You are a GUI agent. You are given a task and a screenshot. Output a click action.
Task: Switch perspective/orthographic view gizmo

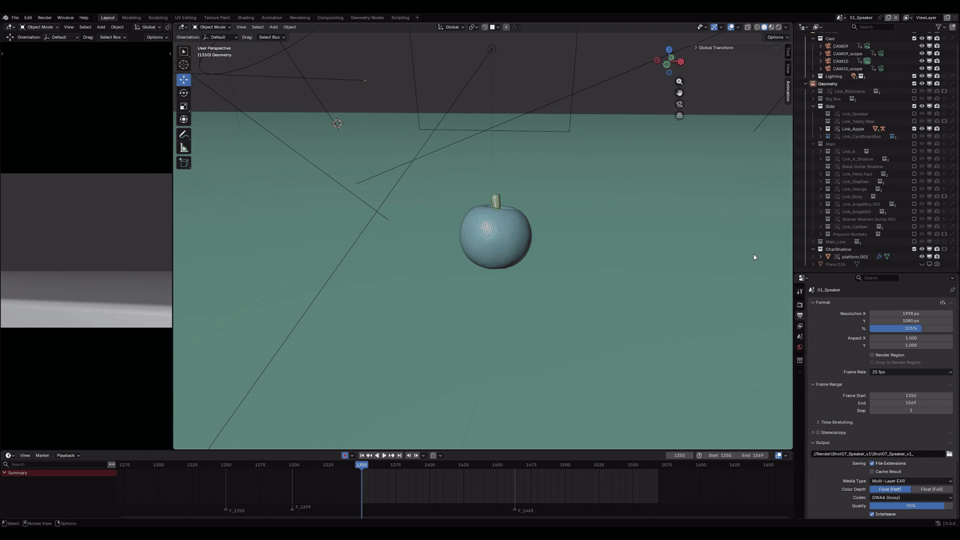(x=679, y=115)
